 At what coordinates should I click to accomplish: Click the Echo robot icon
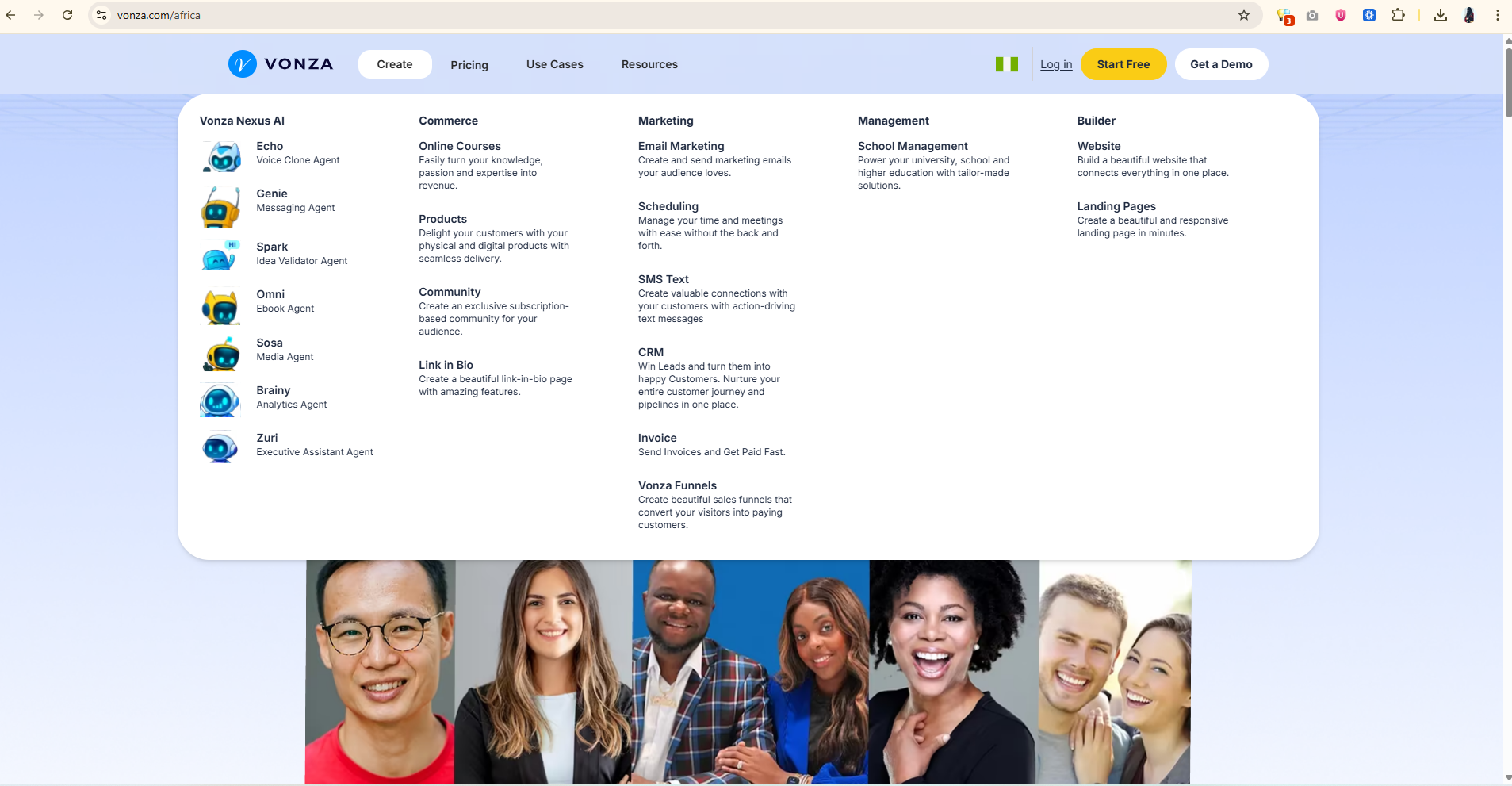(221, 156)
